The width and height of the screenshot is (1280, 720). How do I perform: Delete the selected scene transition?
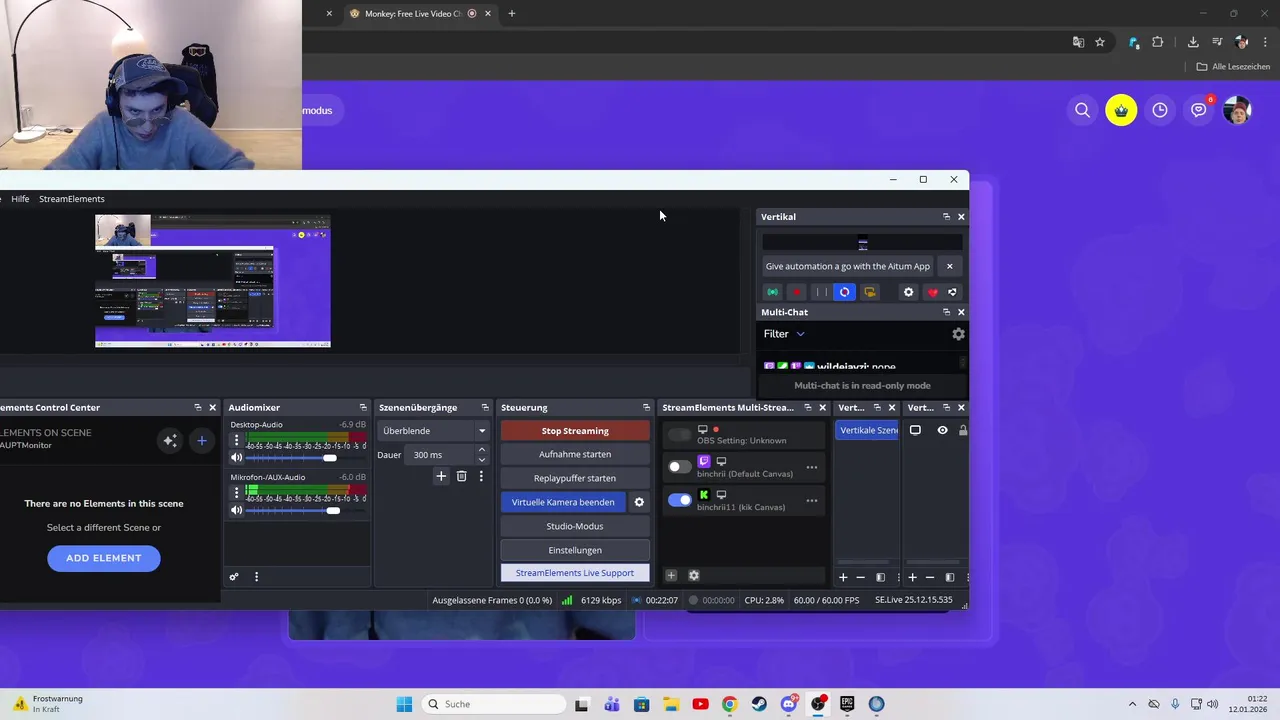pyautogui.click(x=461, y=477)
